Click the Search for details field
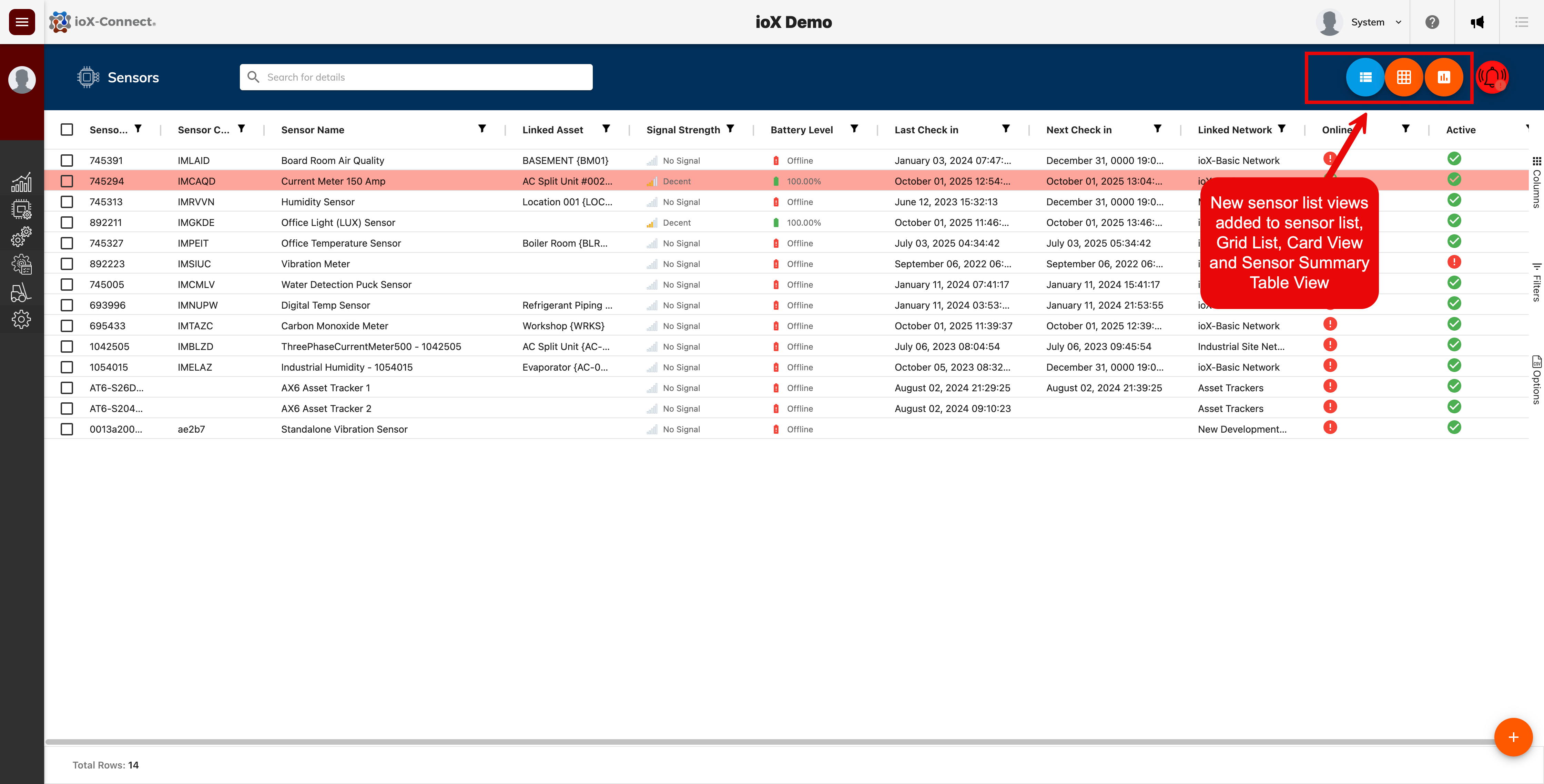This screenshot has width=1544, height=784. [416, 77]
